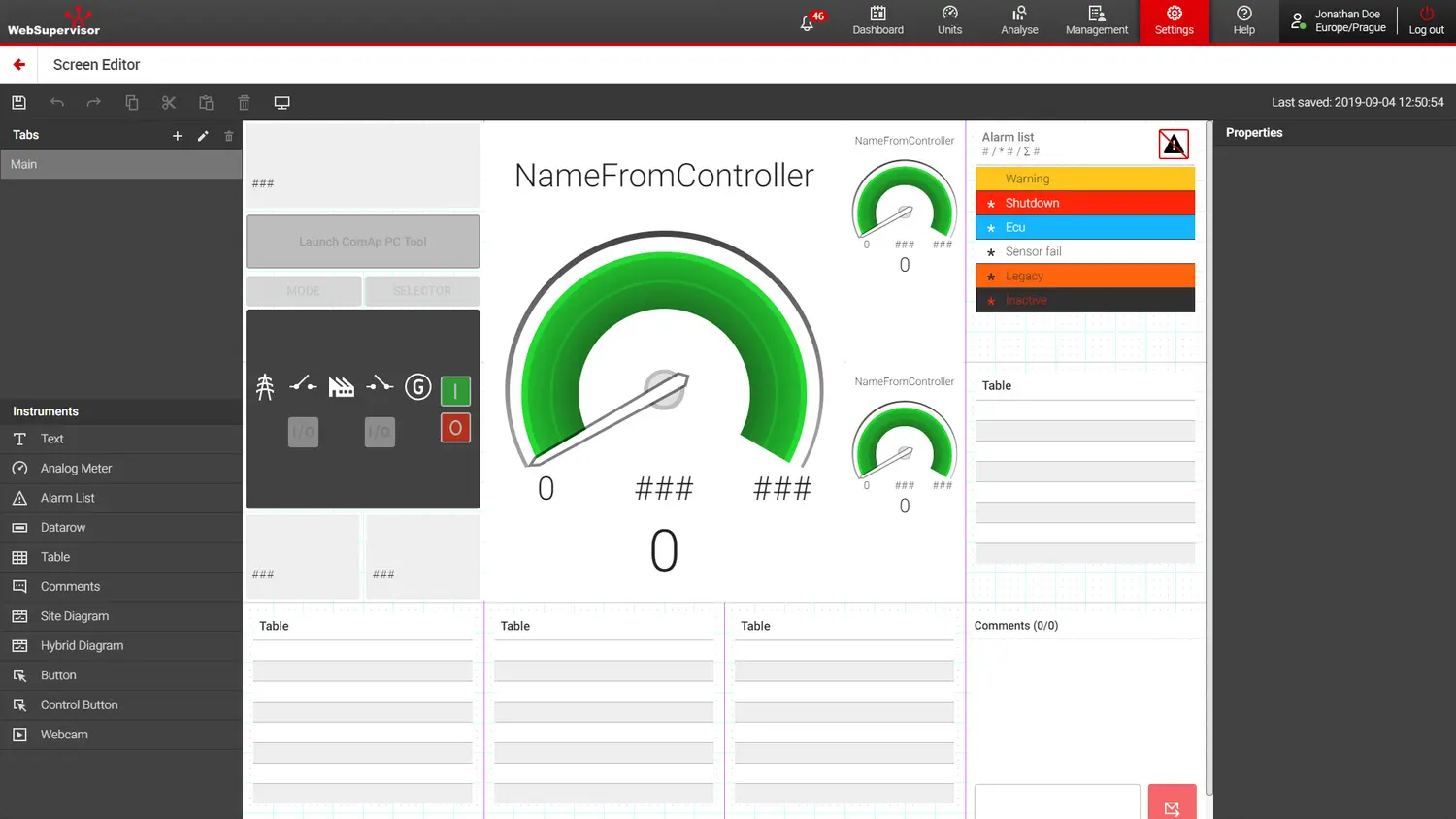Rename tab using the pencil icon
This screenshot has width=1456, height=819.
203,136
